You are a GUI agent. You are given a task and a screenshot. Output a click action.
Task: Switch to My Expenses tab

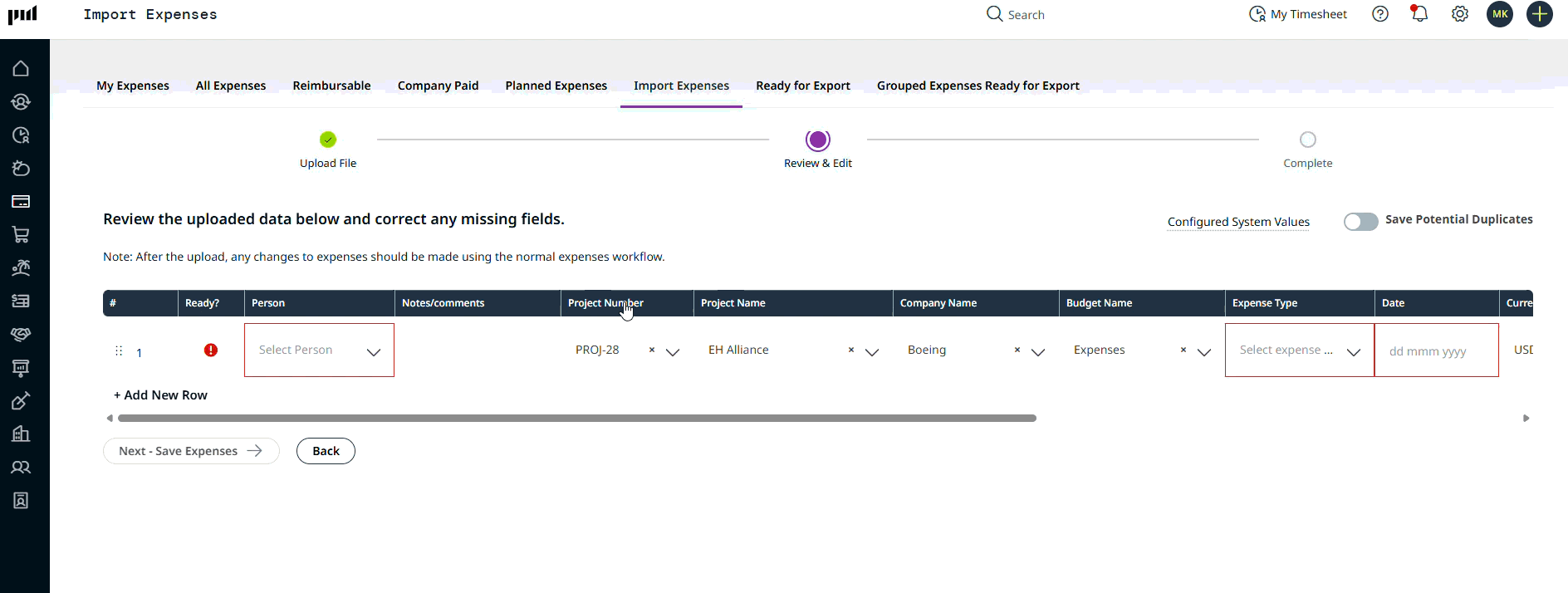coord(133,86)
